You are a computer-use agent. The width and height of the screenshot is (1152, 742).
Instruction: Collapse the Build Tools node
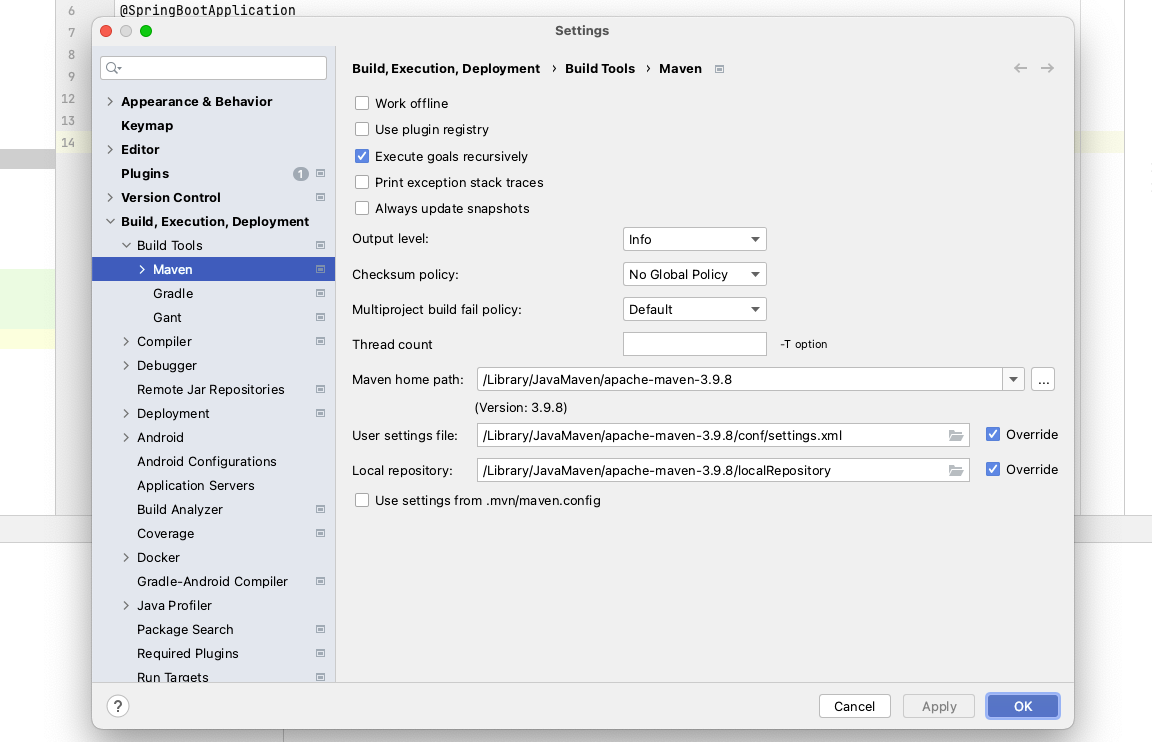pos(126,245)
